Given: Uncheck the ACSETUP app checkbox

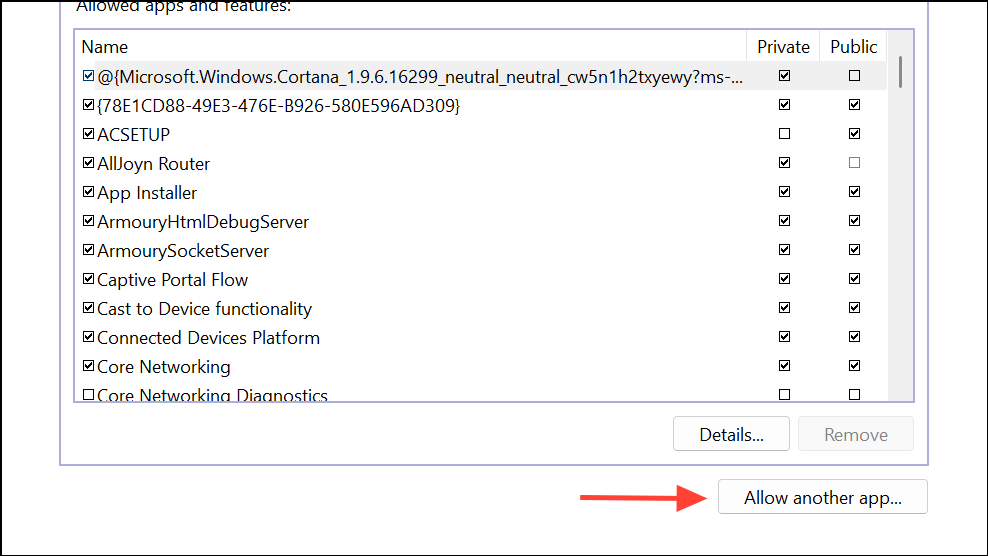Looking at the screenshot, I should [x=89, y=134].
